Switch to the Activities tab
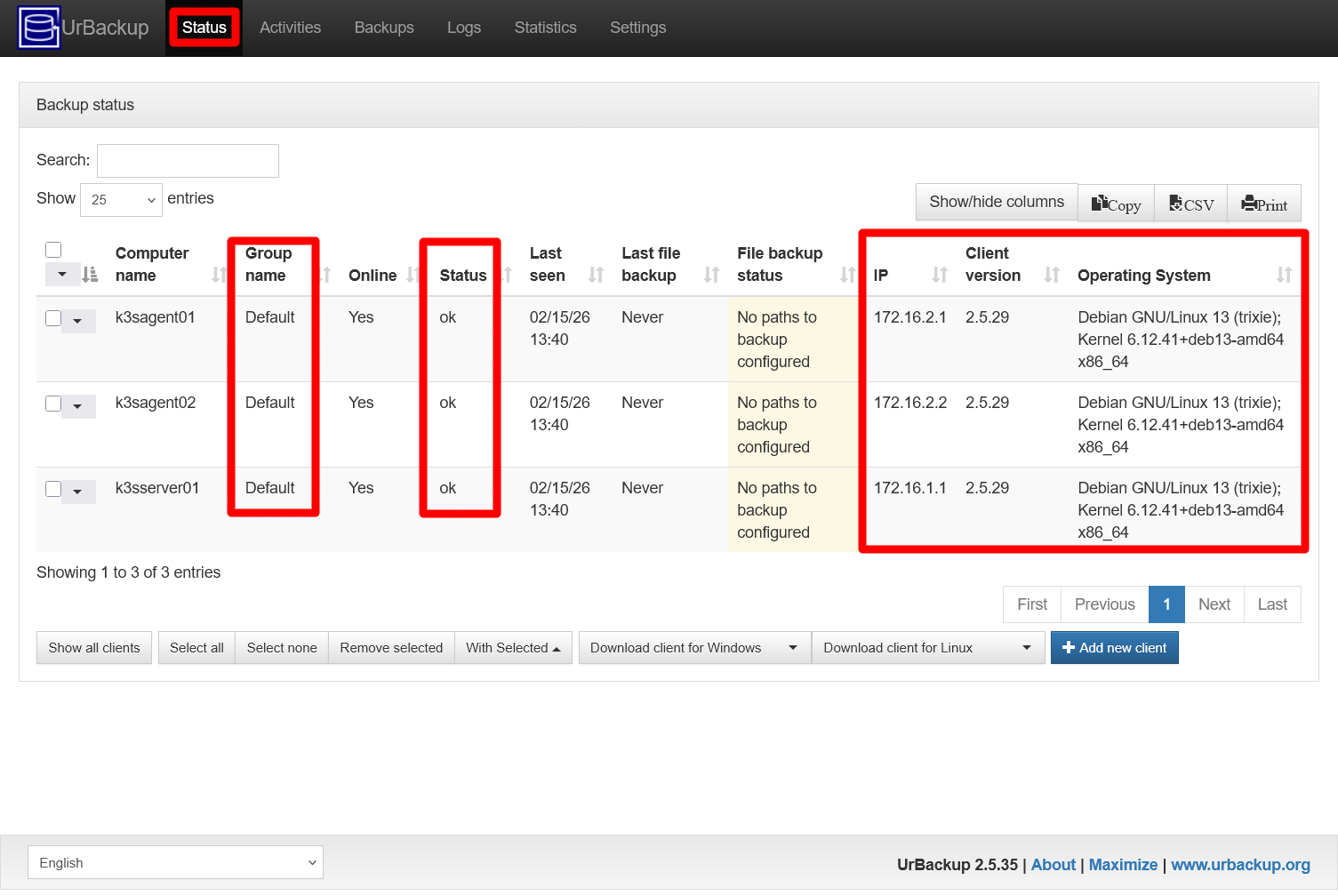 coord(290,28)
